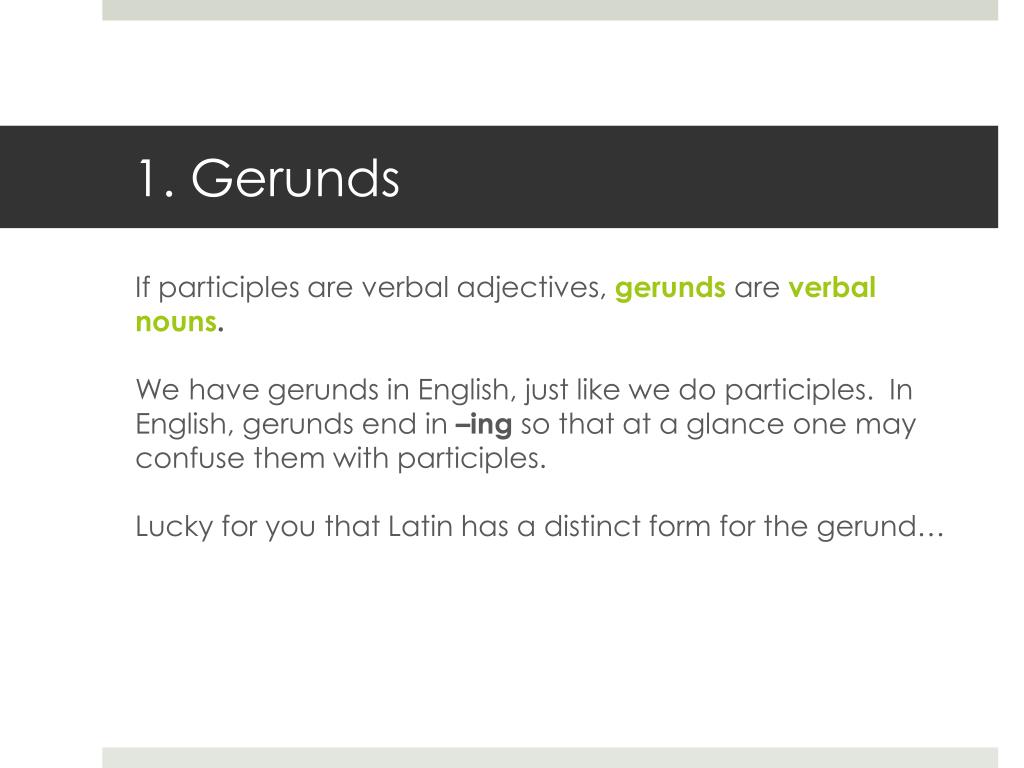Click the word "If" starting first paragraph
The image size is (1024, 768).
pyautogui.click(x=142, y=287)
